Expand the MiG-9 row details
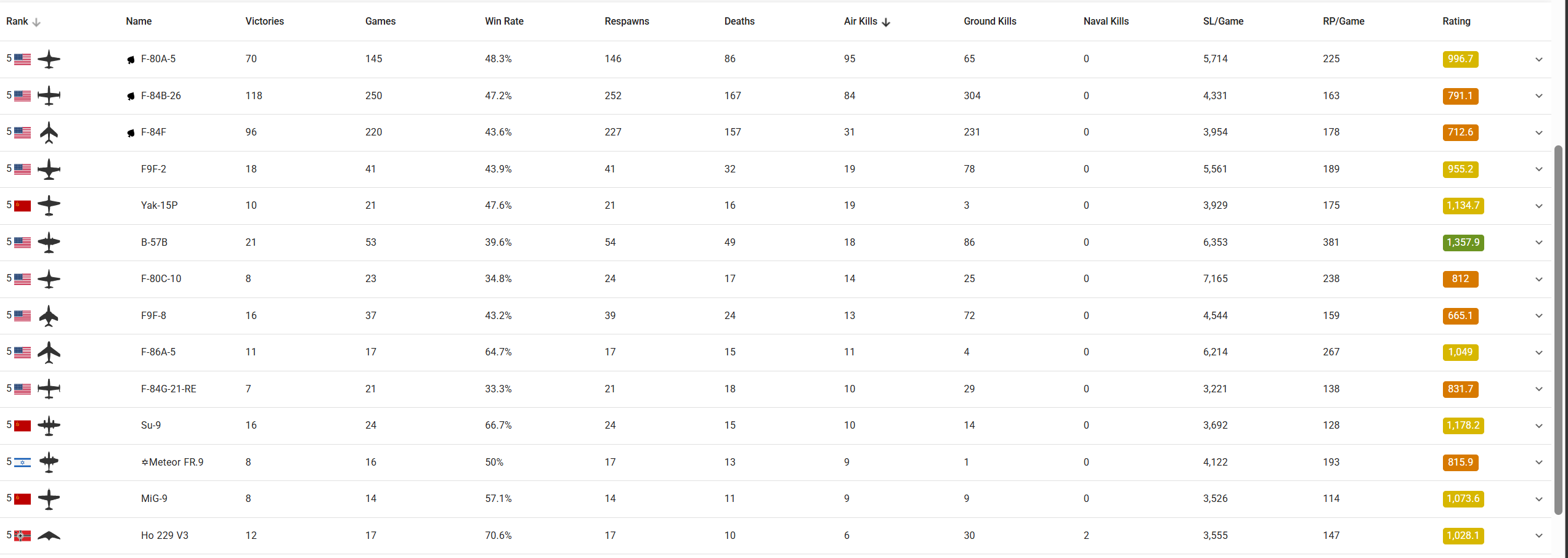The width and height of the screenshot is (1568, 558). [x=1538, y=499]
